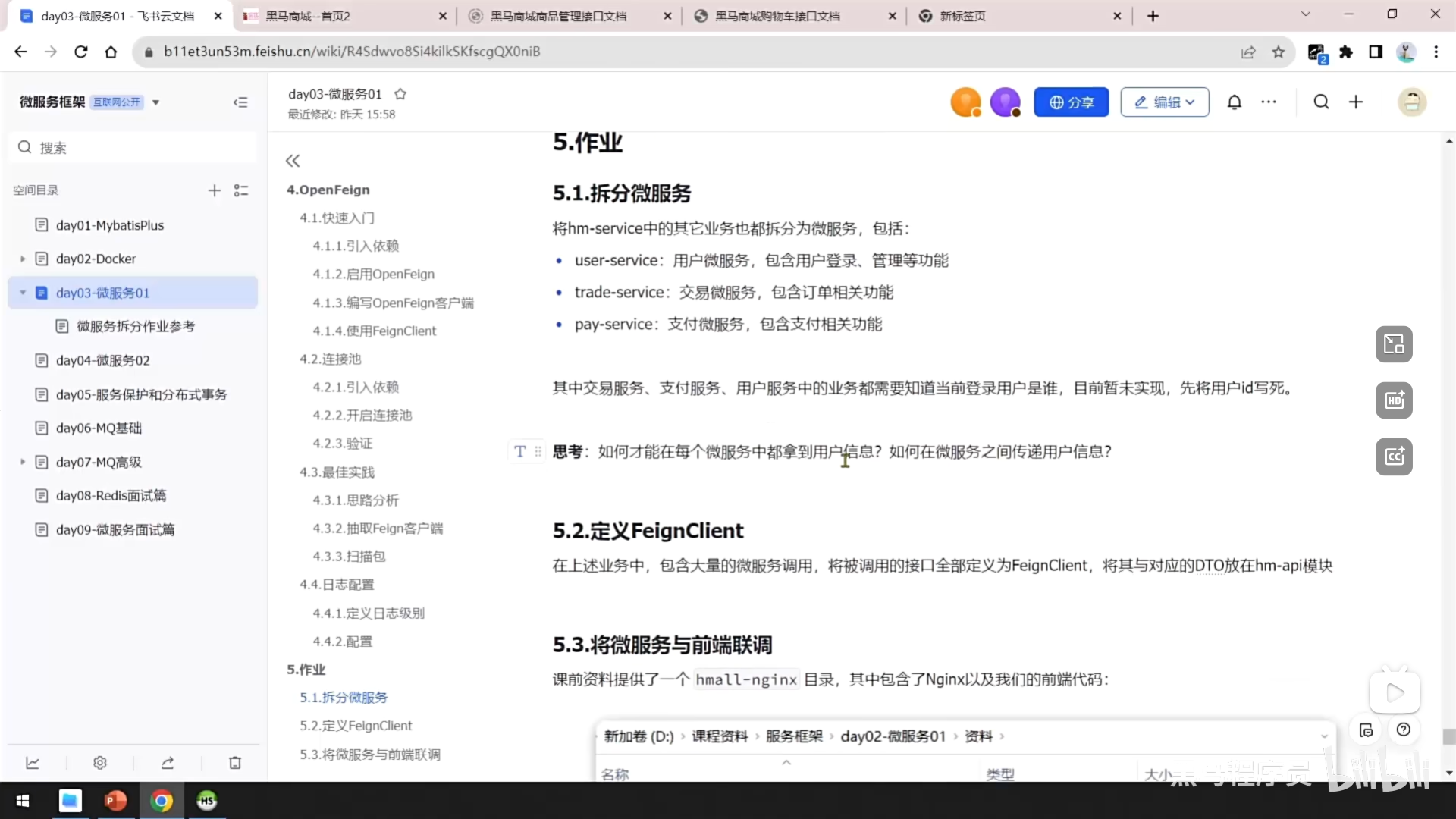This screenshot has width=1456, height=819.
Task: Click the 分享 share button
Action: (x=1072, y=102)
